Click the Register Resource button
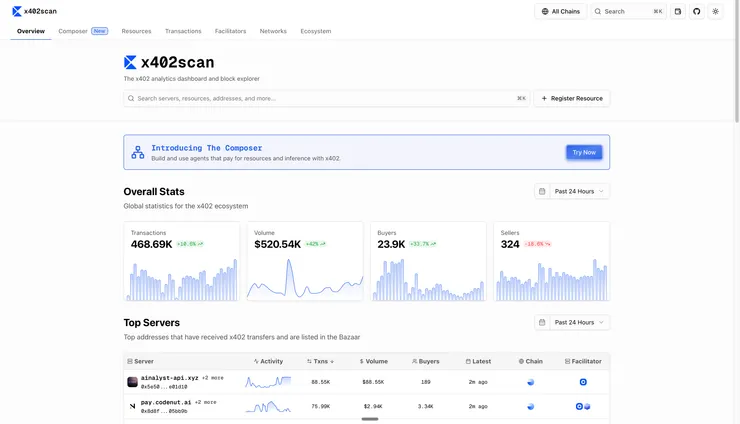740x424 pixels. tap(572, 98)
